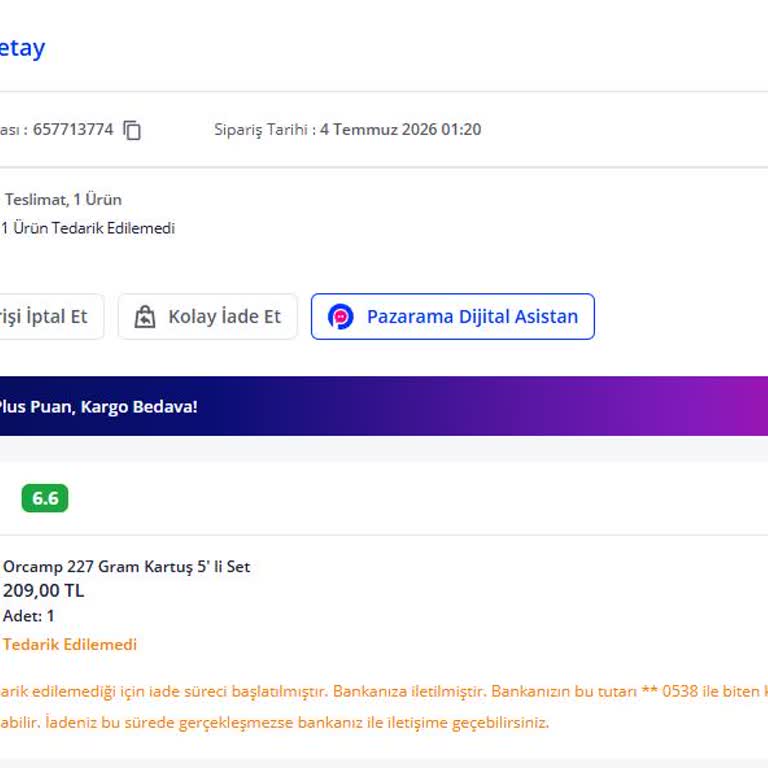Click the orange Tedarik Edilemedi product status

(70, 645)
